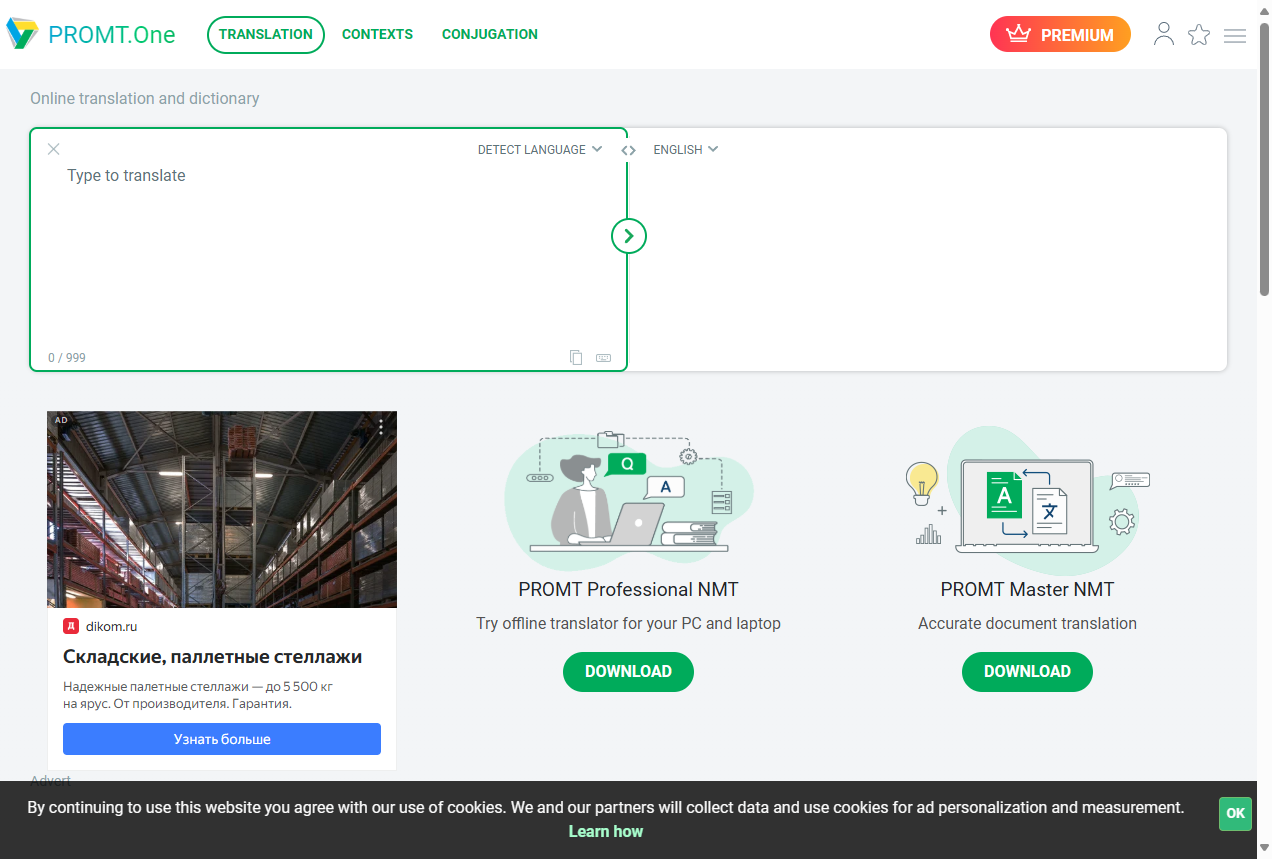Screen dimensions: 1272x859
Task: Open the virtual keyboard icon
Action: tap(603, 357)
